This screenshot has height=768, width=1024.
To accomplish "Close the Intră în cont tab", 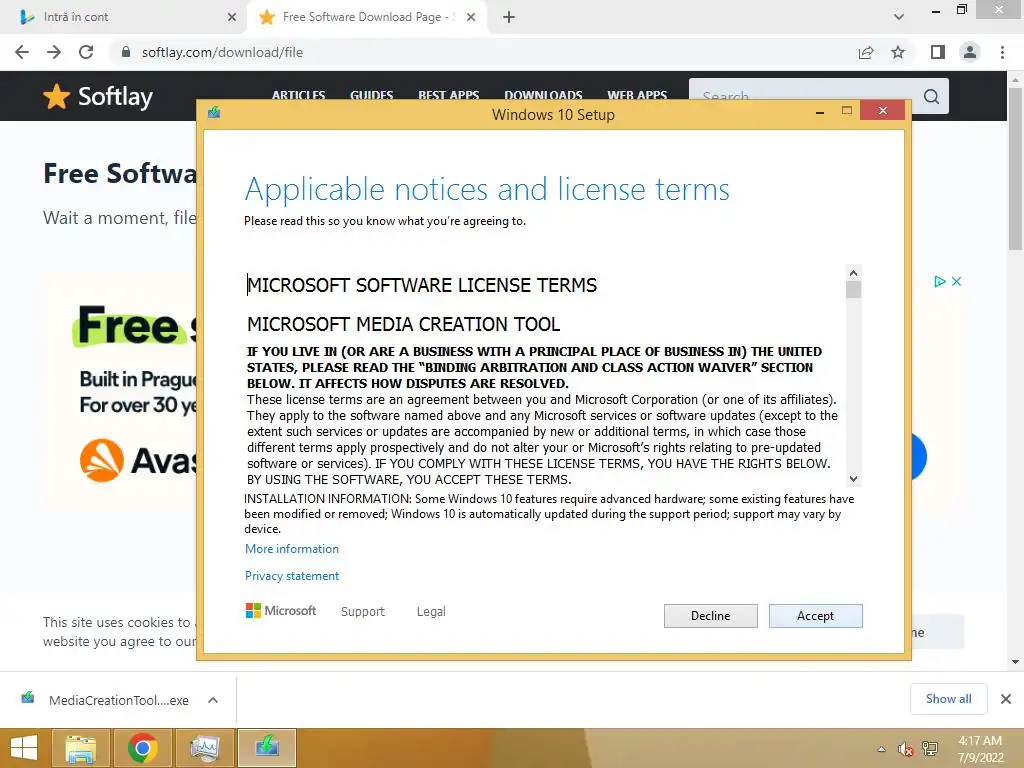I will (x=232, y=17).
